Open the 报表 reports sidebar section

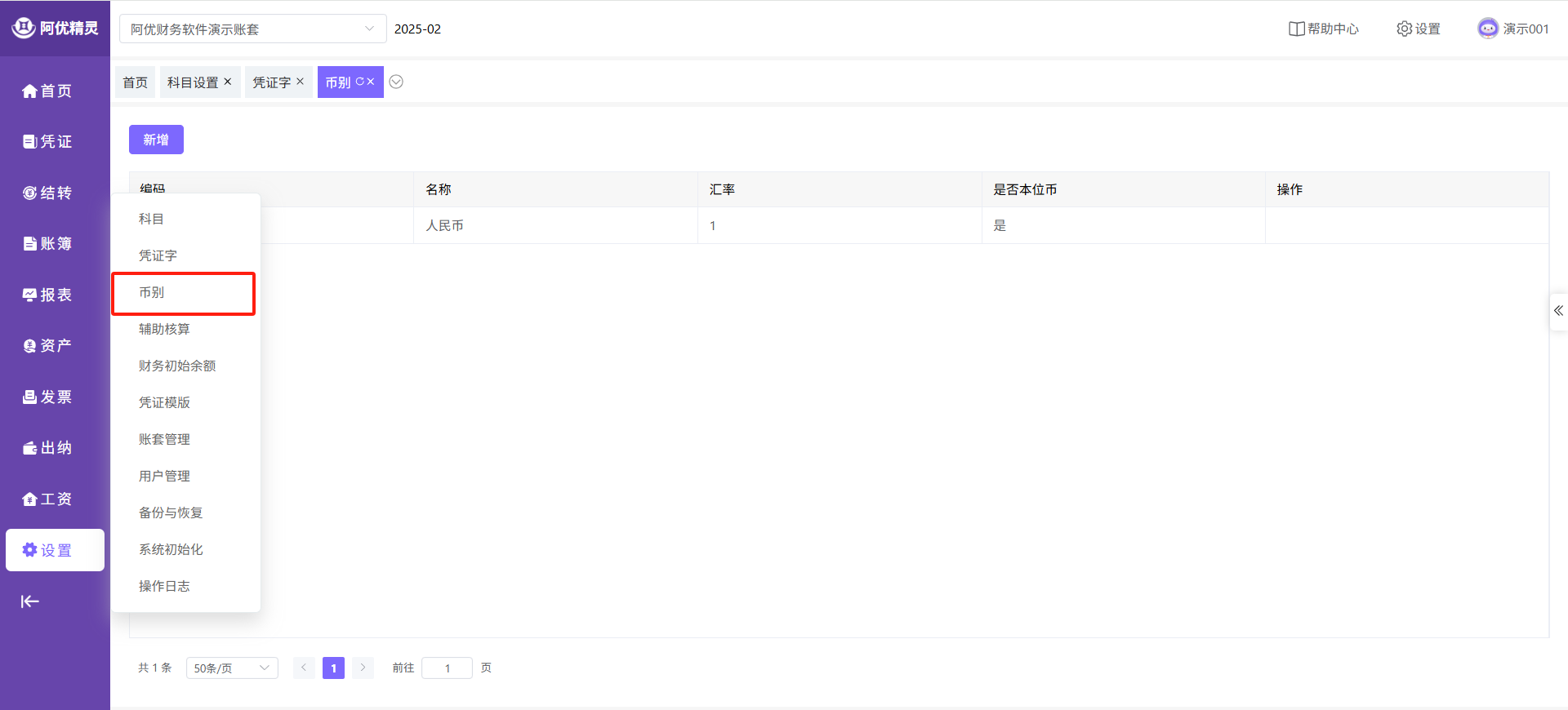47,295
